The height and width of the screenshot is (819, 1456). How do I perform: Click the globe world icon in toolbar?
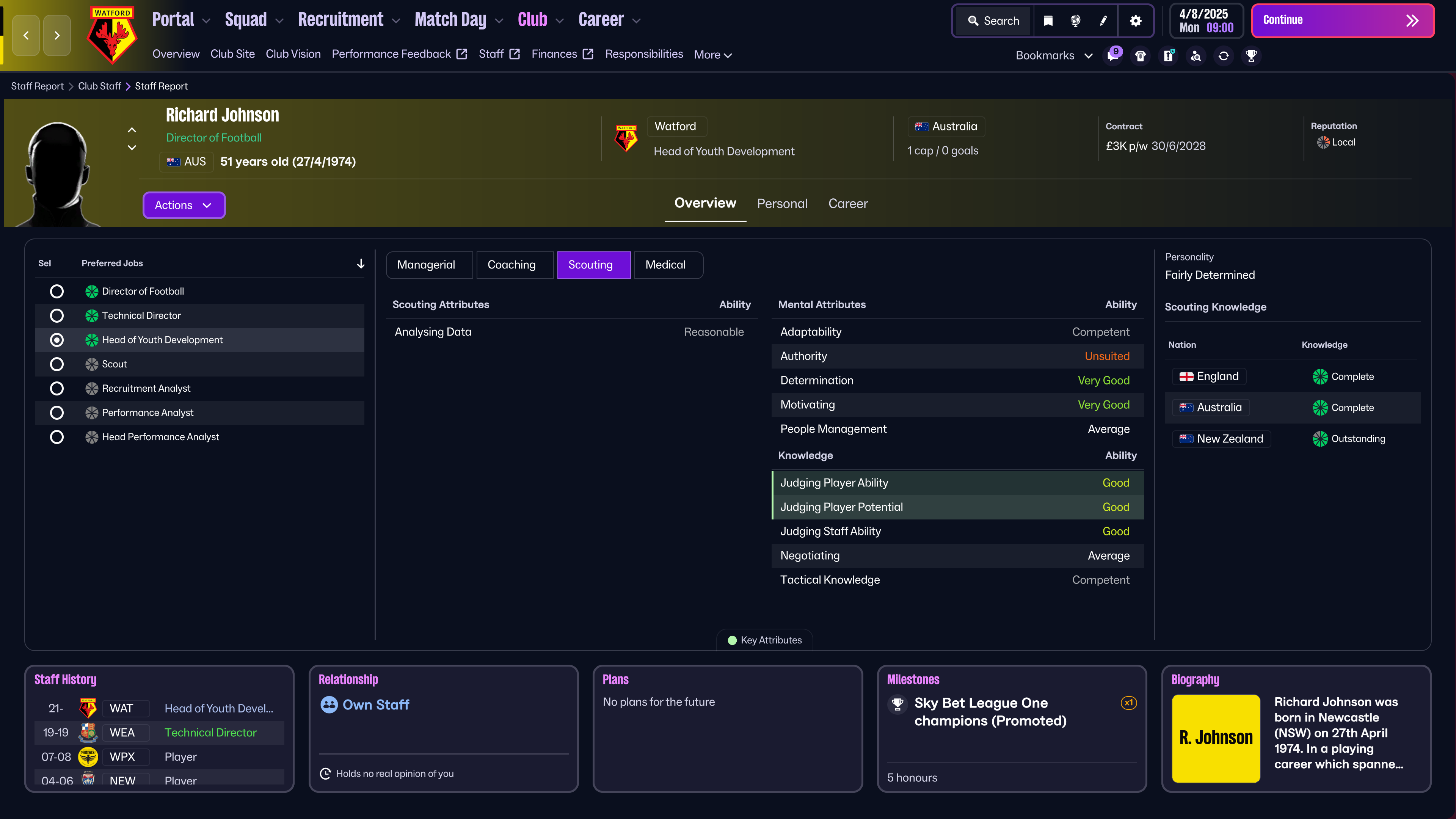click(1075, 21)
